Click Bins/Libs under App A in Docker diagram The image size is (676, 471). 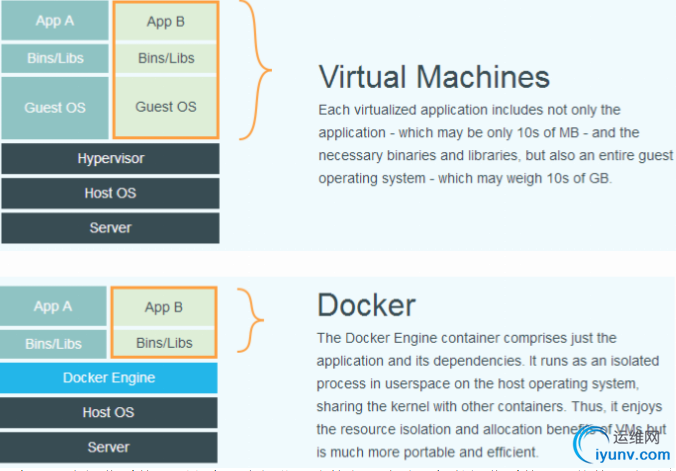[53, 344]
